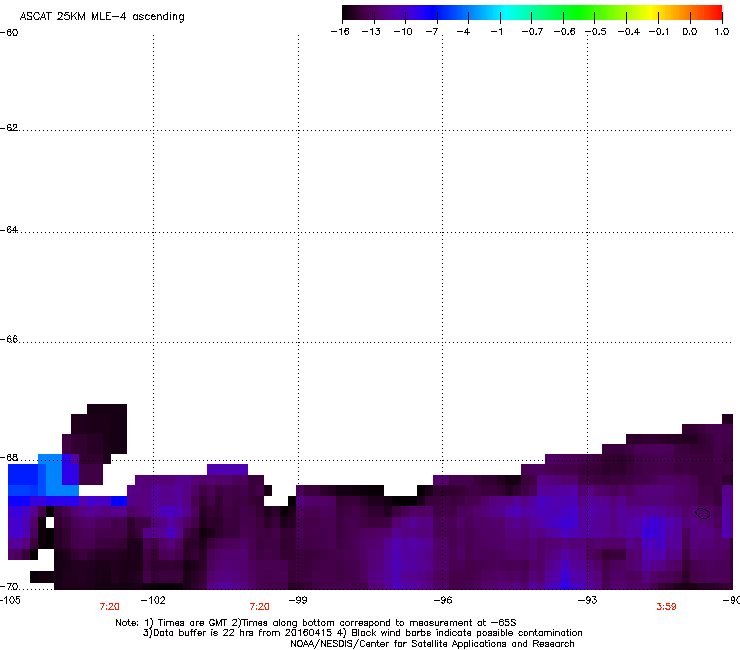Screen dimensions: 740x650
Task: Click the red 3:59 time label
Action: pyautogui.click(x=666, y=607)
